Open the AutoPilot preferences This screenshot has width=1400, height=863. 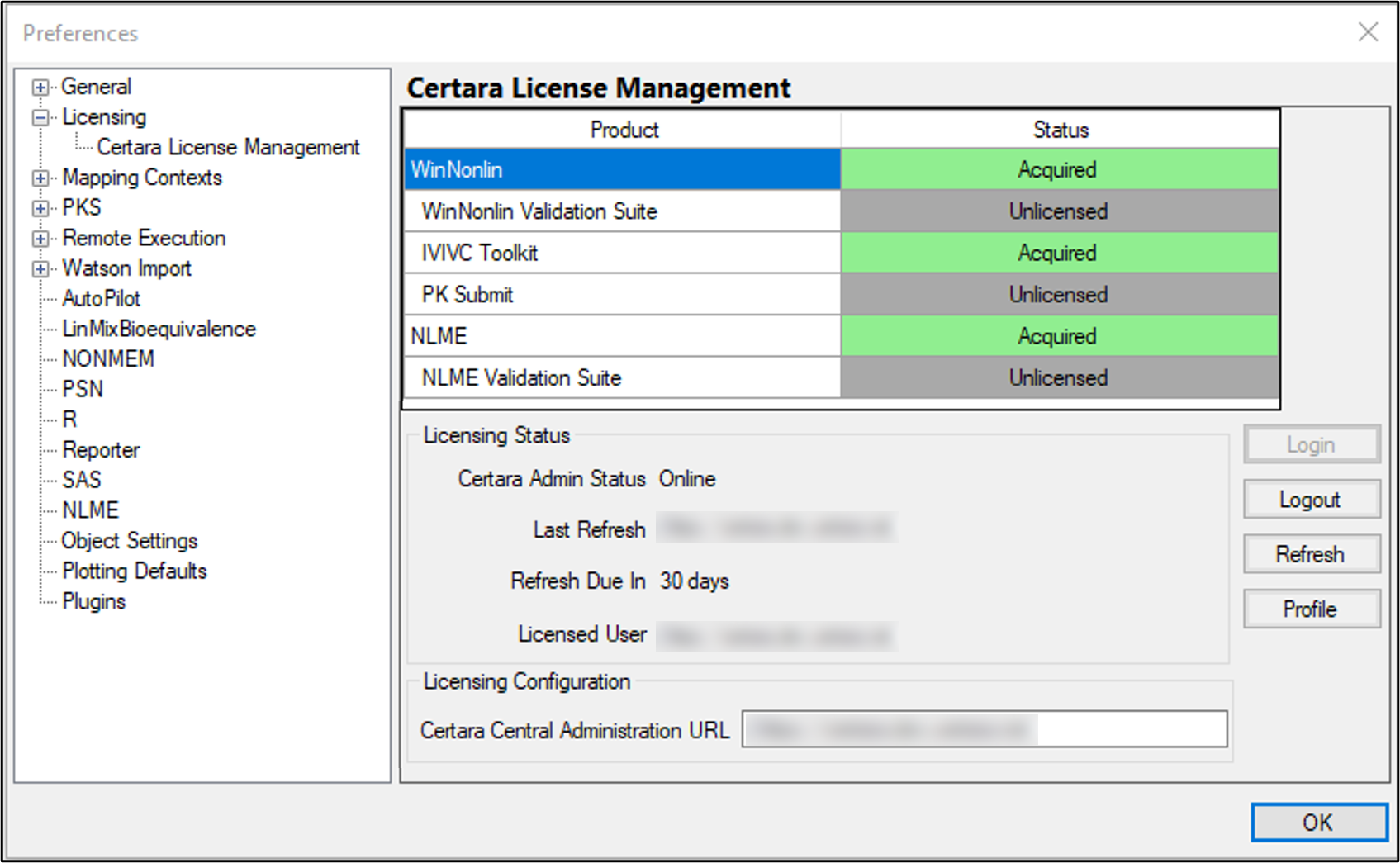tap(101, 298)
